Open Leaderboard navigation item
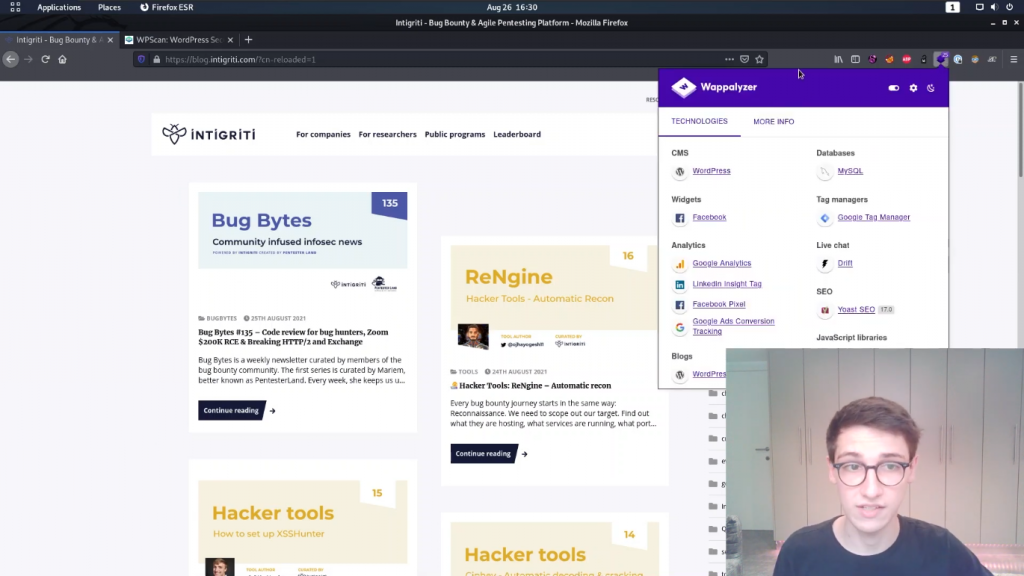1024x576 pixels. pos(517,135)
